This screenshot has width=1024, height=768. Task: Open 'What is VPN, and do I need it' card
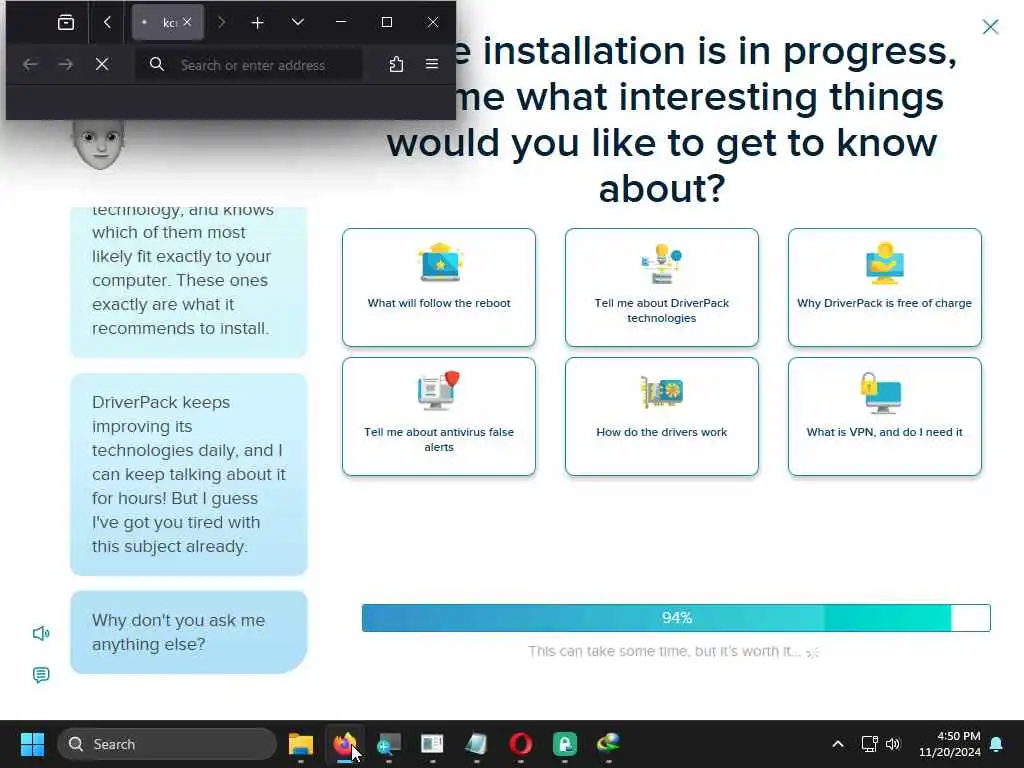click(x=884, y=417)
